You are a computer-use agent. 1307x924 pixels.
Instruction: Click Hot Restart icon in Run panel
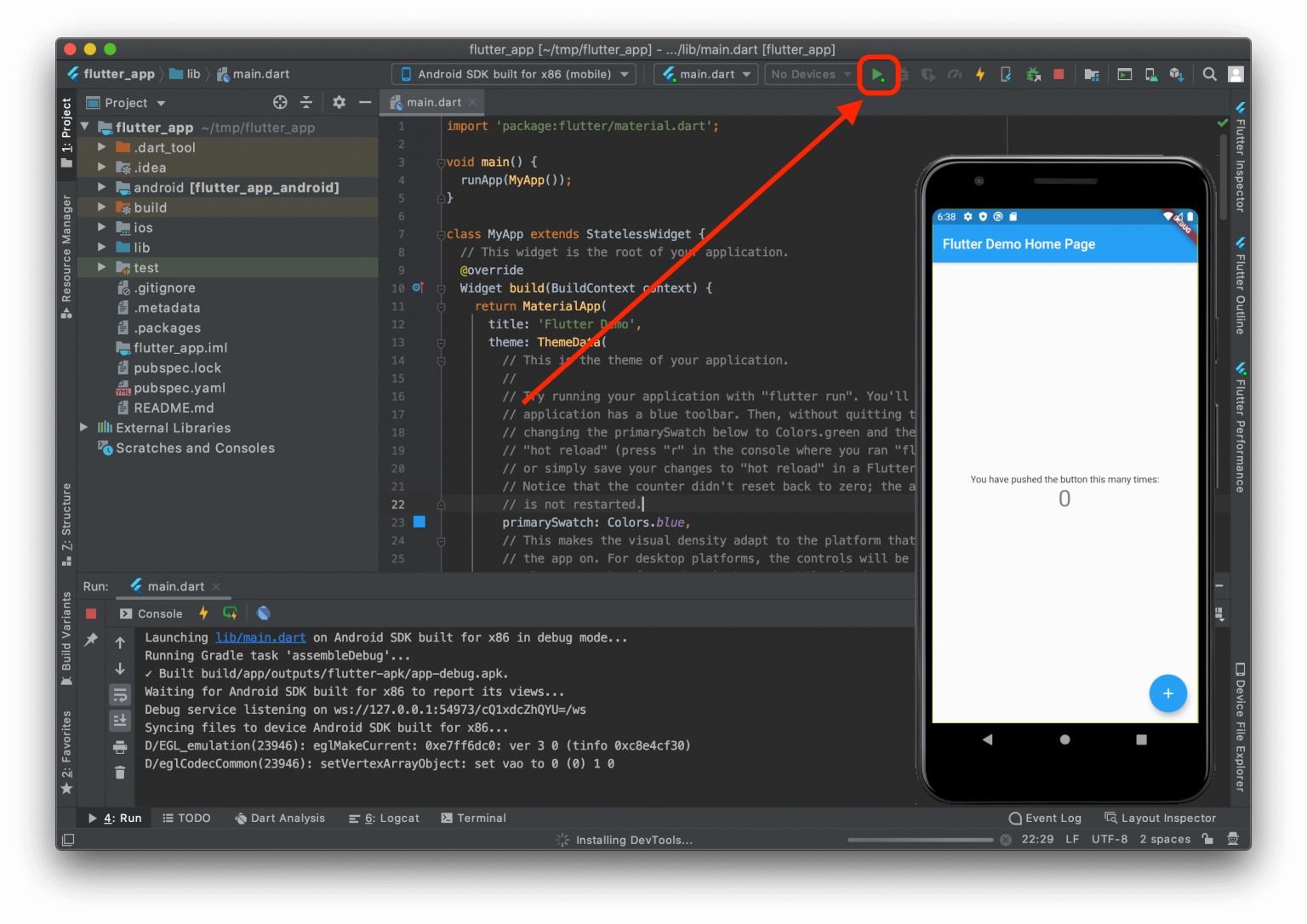[230, 613]
